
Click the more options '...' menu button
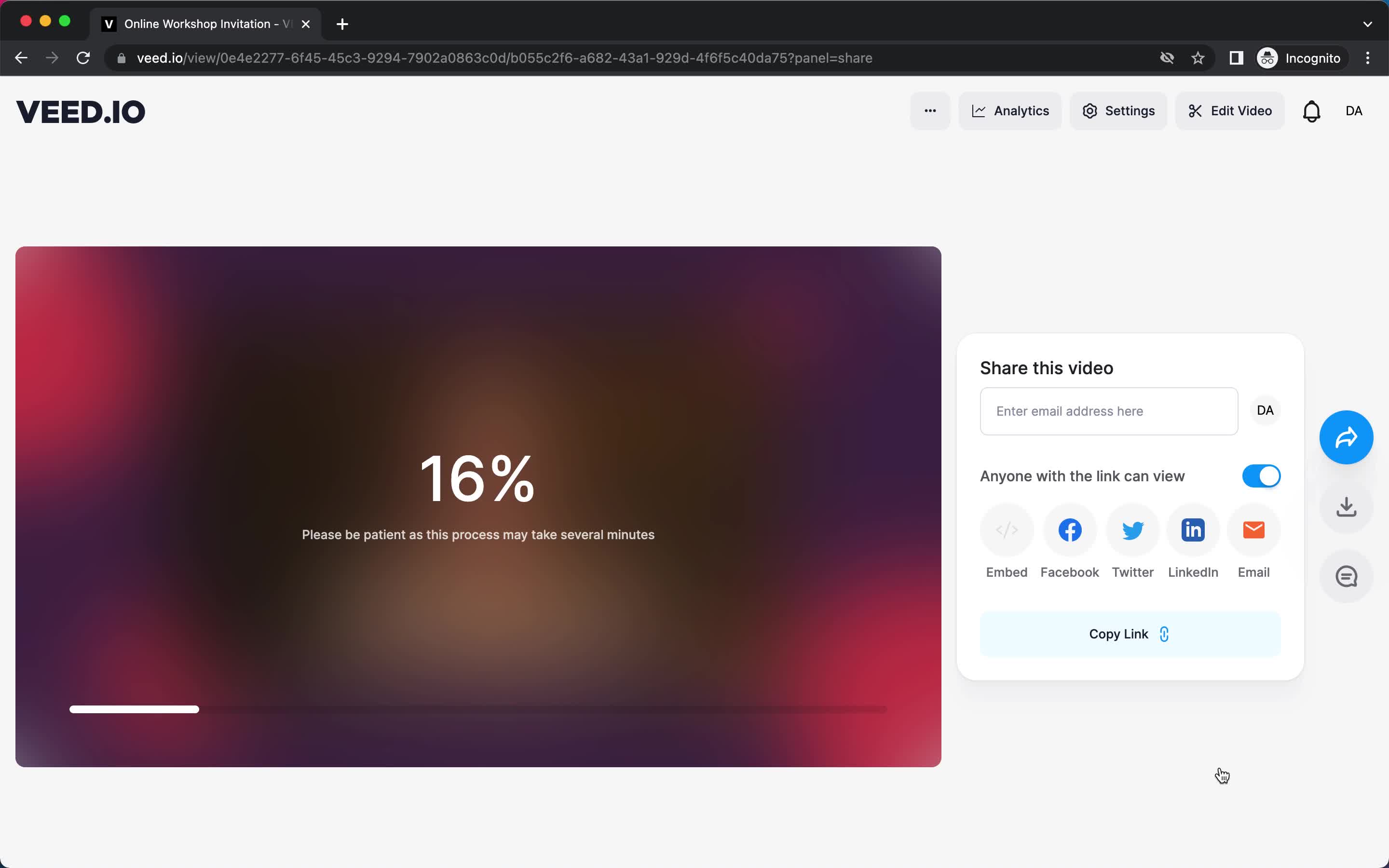[929, 110]
